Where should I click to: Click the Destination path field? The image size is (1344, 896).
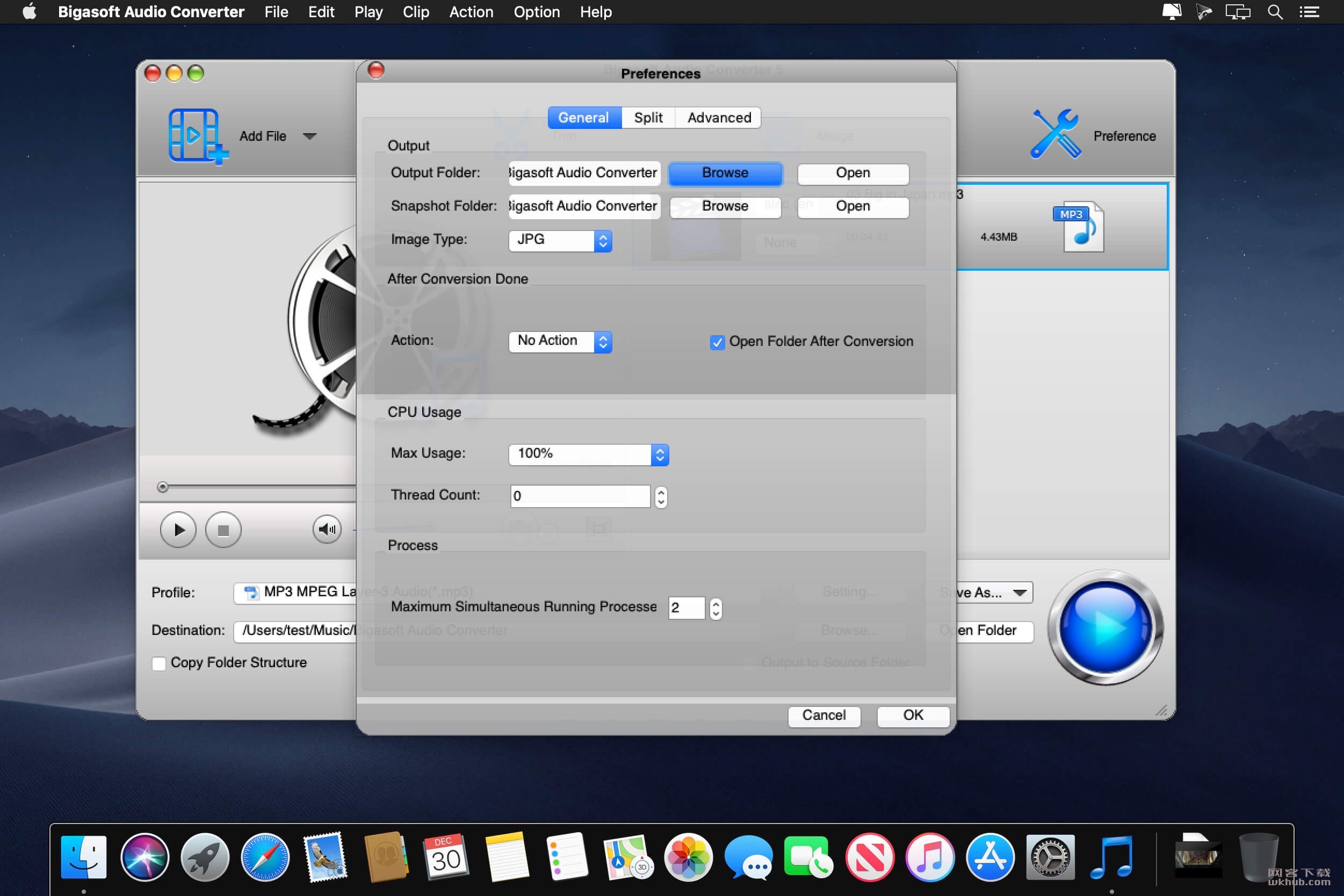295,631
